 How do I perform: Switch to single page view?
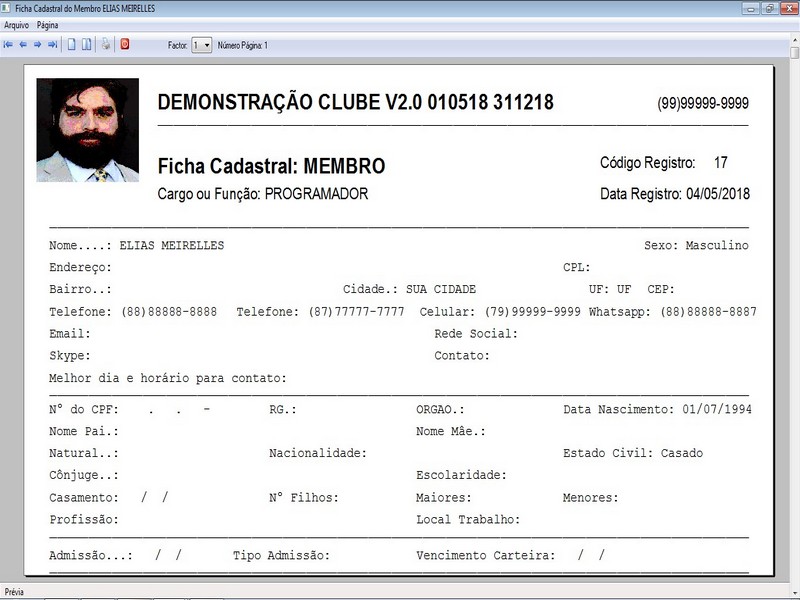tap(71, 45)
